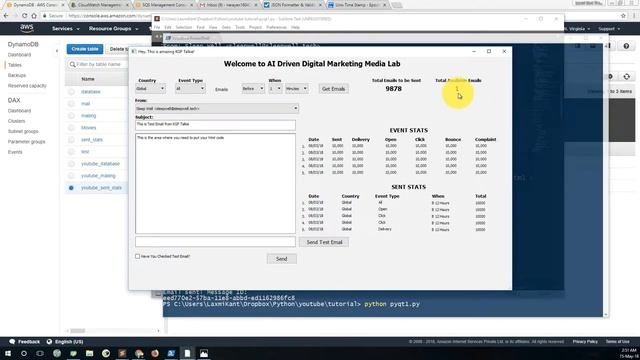The image size is (640, 360).
Task: Select radio button for database table
Action: coord(71,92)
